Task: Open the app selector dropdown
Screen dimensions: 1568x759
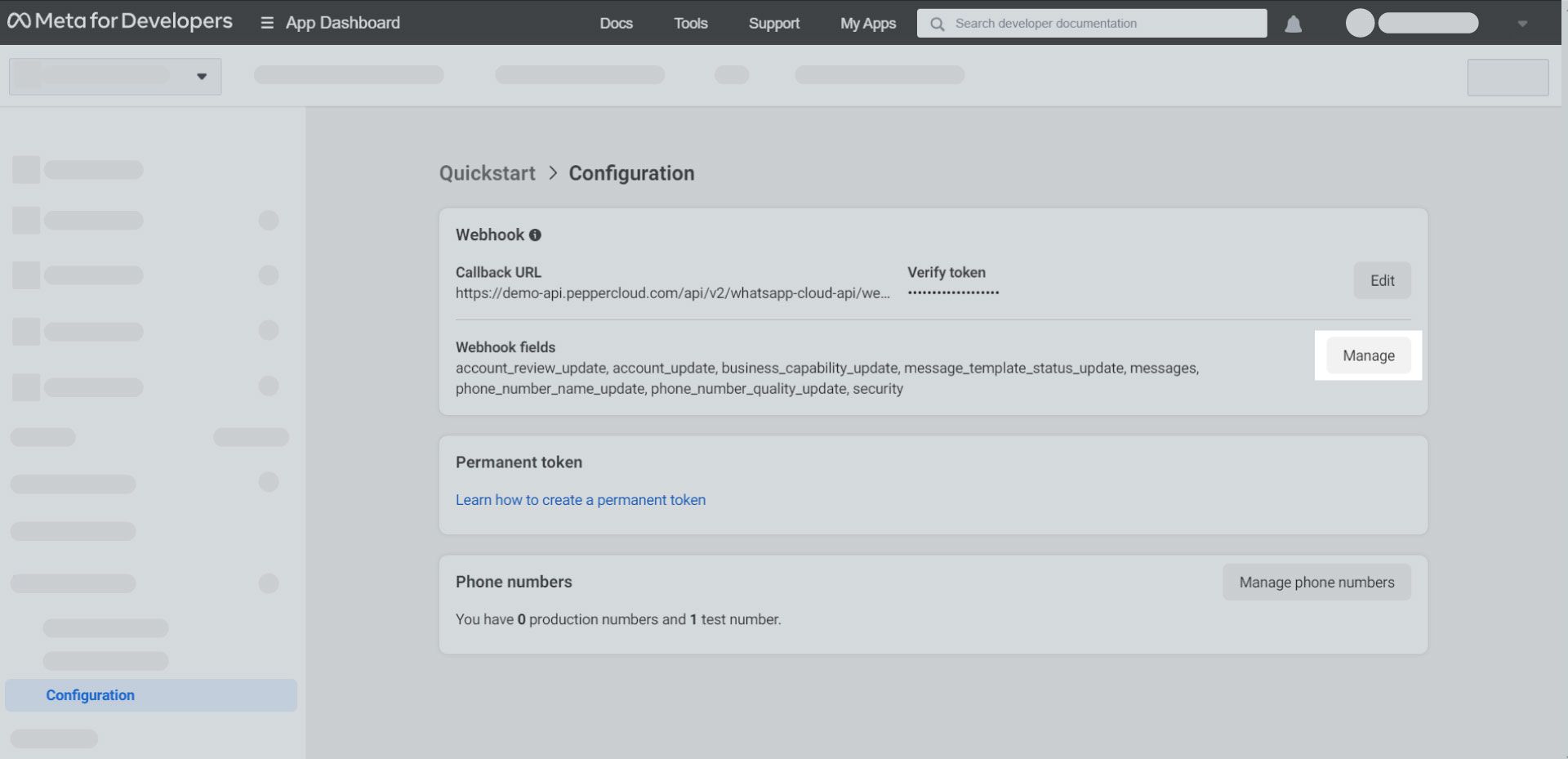Action: click(115, 76)
